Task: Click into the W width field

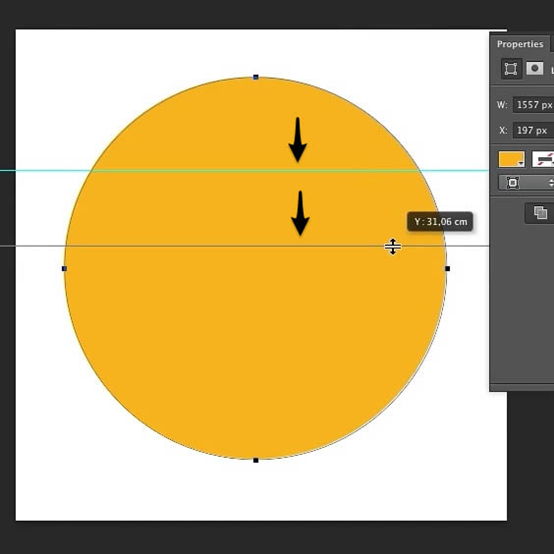Action: [x=534, y=105]
